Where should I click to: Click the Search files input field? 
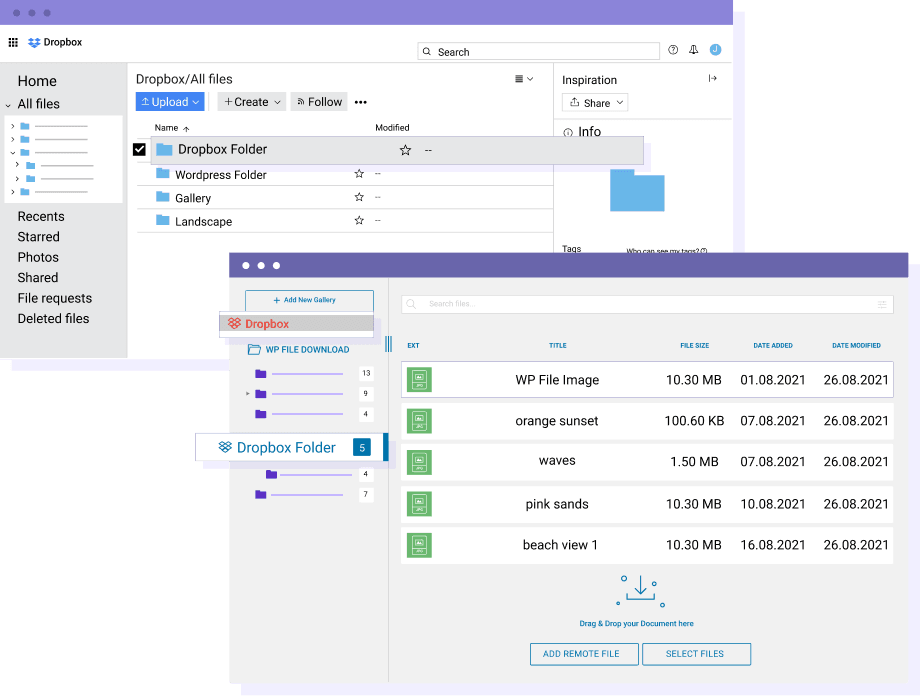click(640, 304)
